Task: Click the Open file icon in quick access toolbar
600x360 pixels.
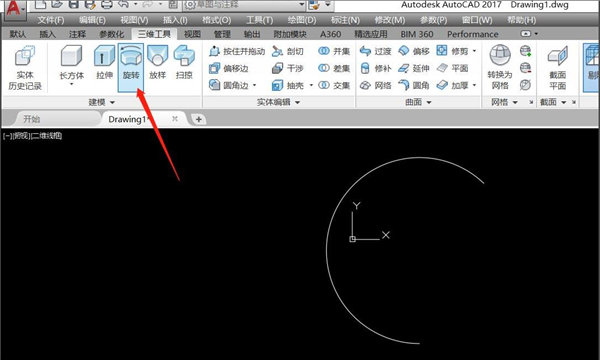Action: pyautogui.click(x=57, y=4)
